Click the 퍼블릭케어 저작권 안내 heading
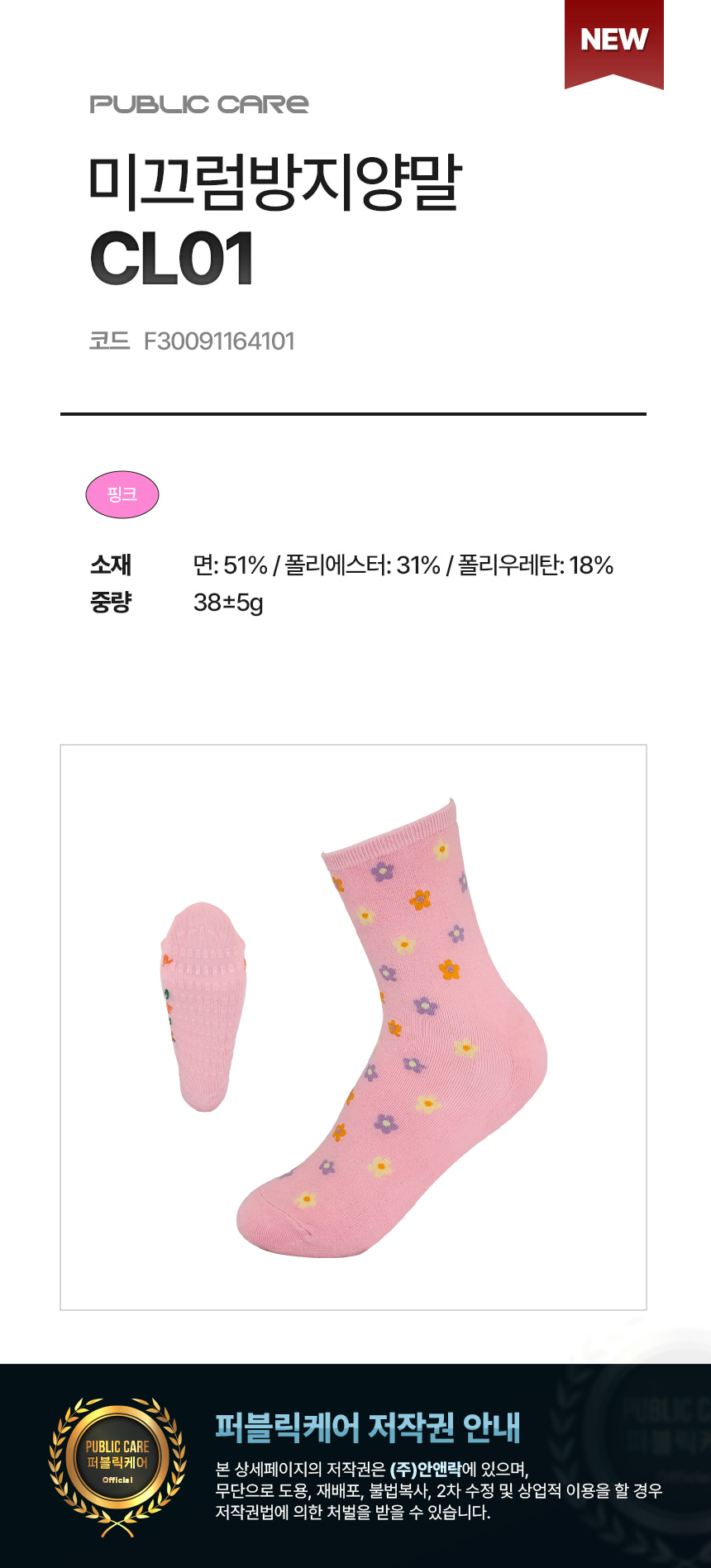Image resolution: width=711 pixels, height=1568 pixels. 368,1427
